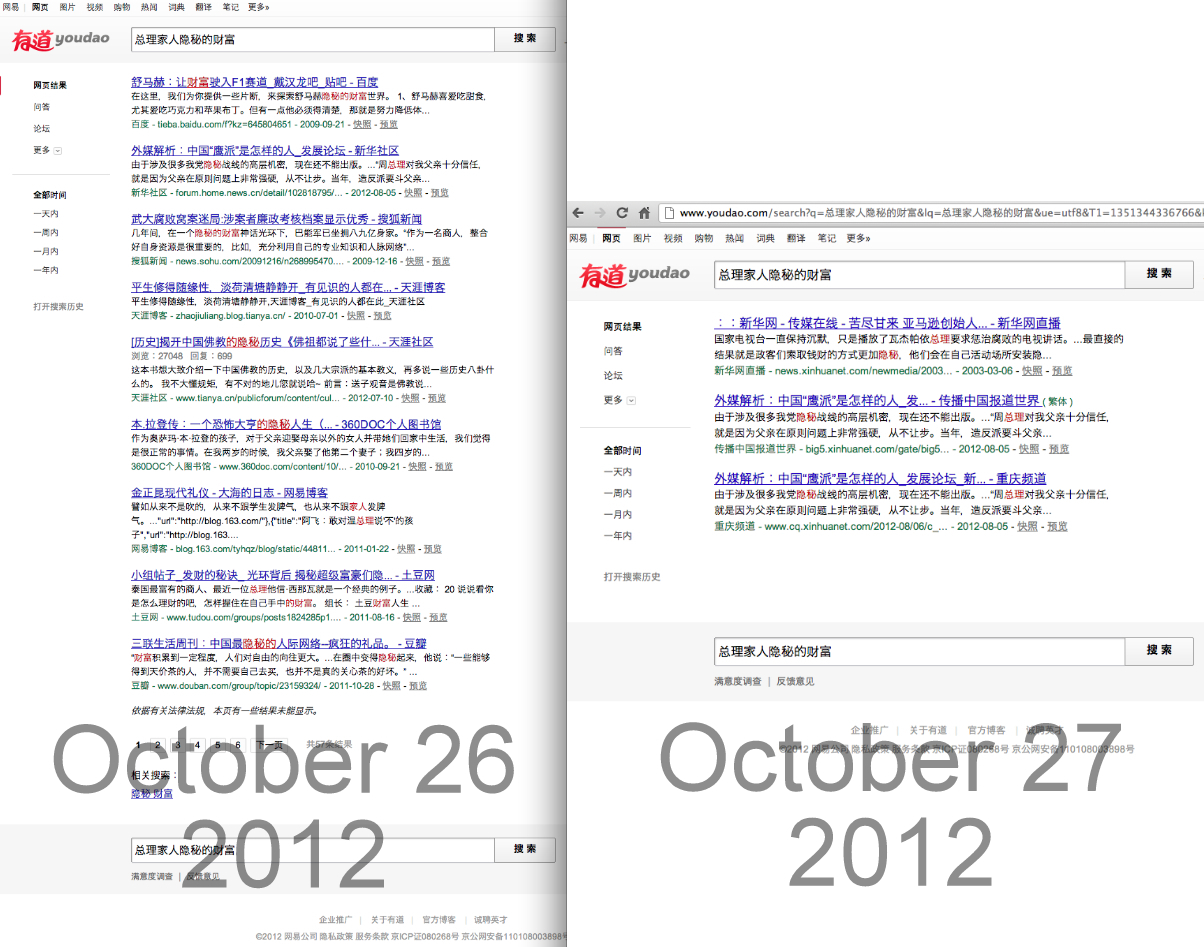1204x947 pixels.
Task: Open the 小组帖子 发财的秘诀 土豆网 result
Action: (x=283, y=576)
